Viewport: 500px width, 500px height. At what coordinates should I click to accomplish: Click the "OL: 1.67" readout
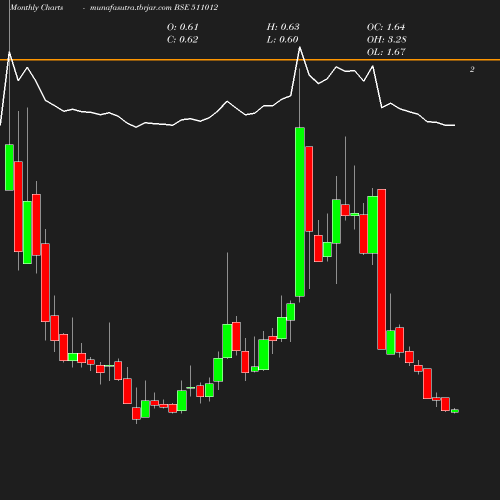386,52
